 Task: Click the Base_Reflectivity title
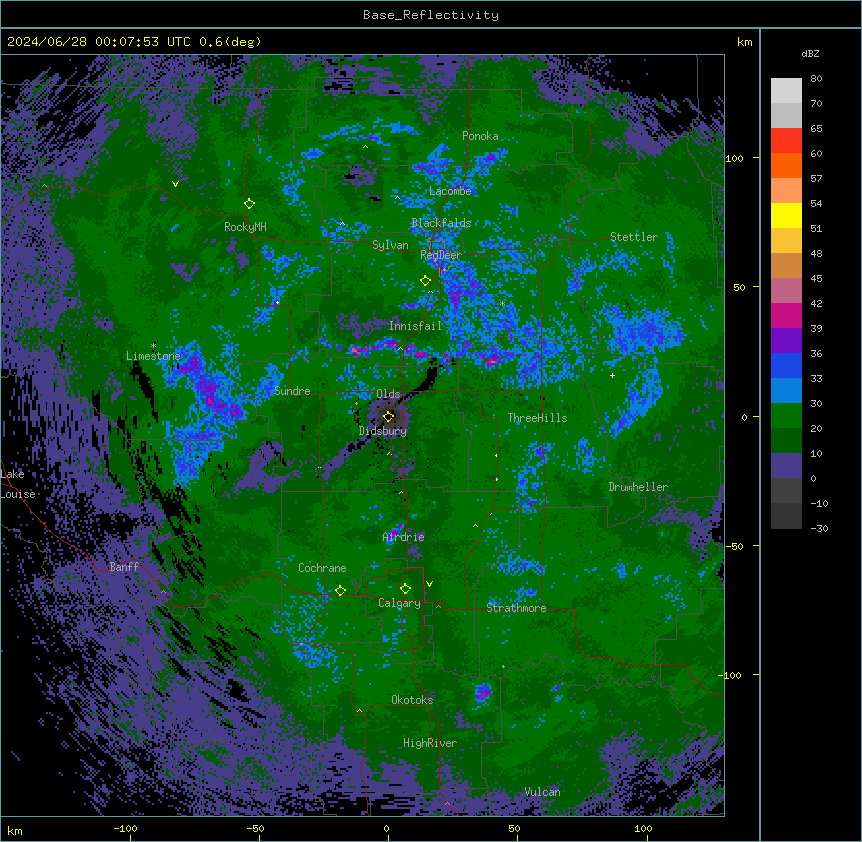pos(431,15)
